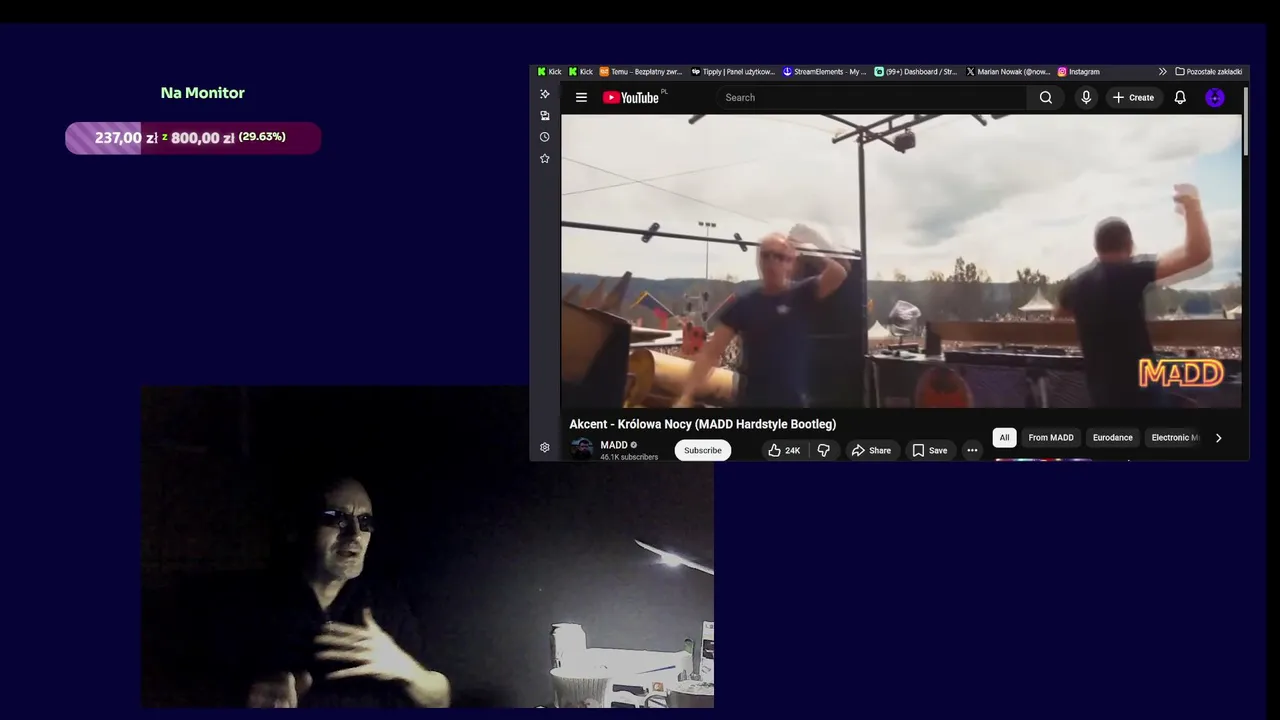Screen dimensions: 1280x720
Task: Open first Kick bookmark
Action: (550, 72)
